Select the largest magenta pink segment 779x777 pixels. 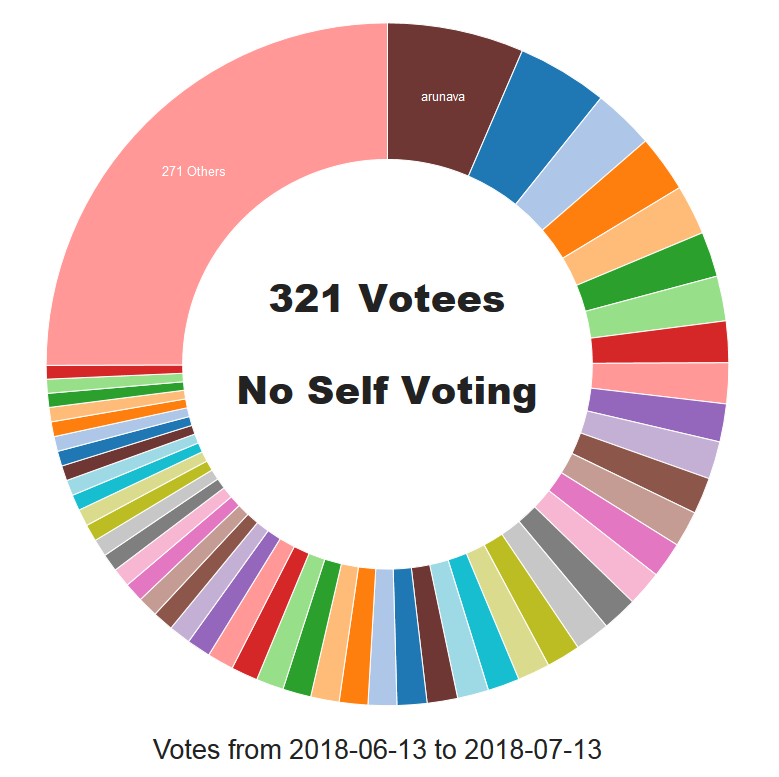pos(614,523)
